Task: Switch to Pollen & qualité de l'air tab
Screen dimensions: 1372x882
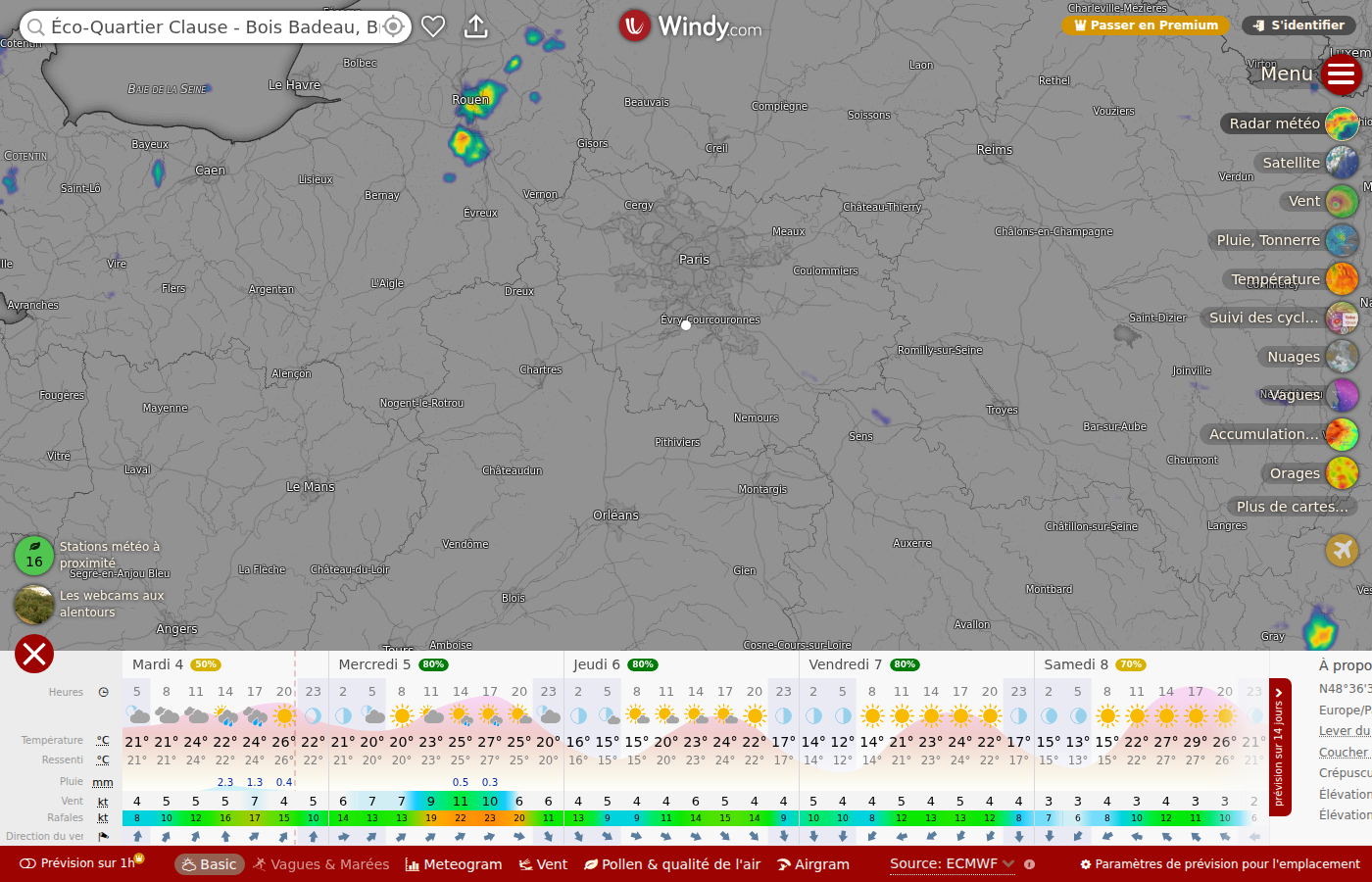Action: [x=672, y=864]
